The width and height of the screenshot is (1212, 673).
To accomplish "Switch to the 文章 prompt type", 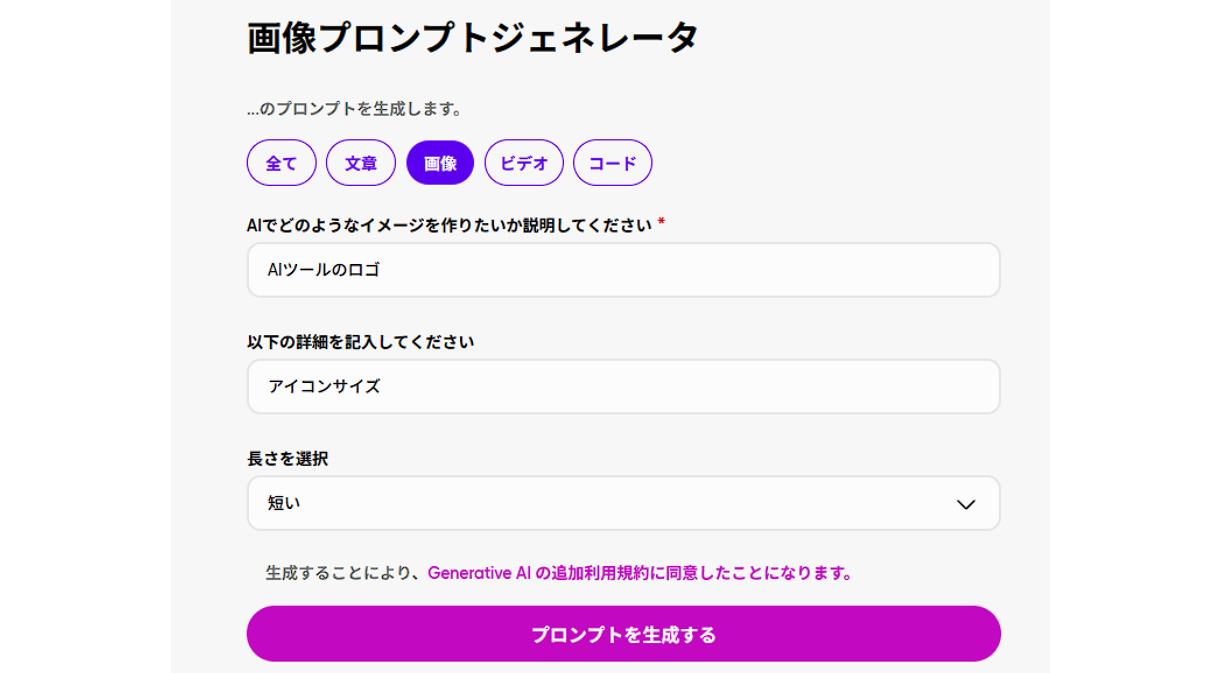I will (x=360, y=163).
